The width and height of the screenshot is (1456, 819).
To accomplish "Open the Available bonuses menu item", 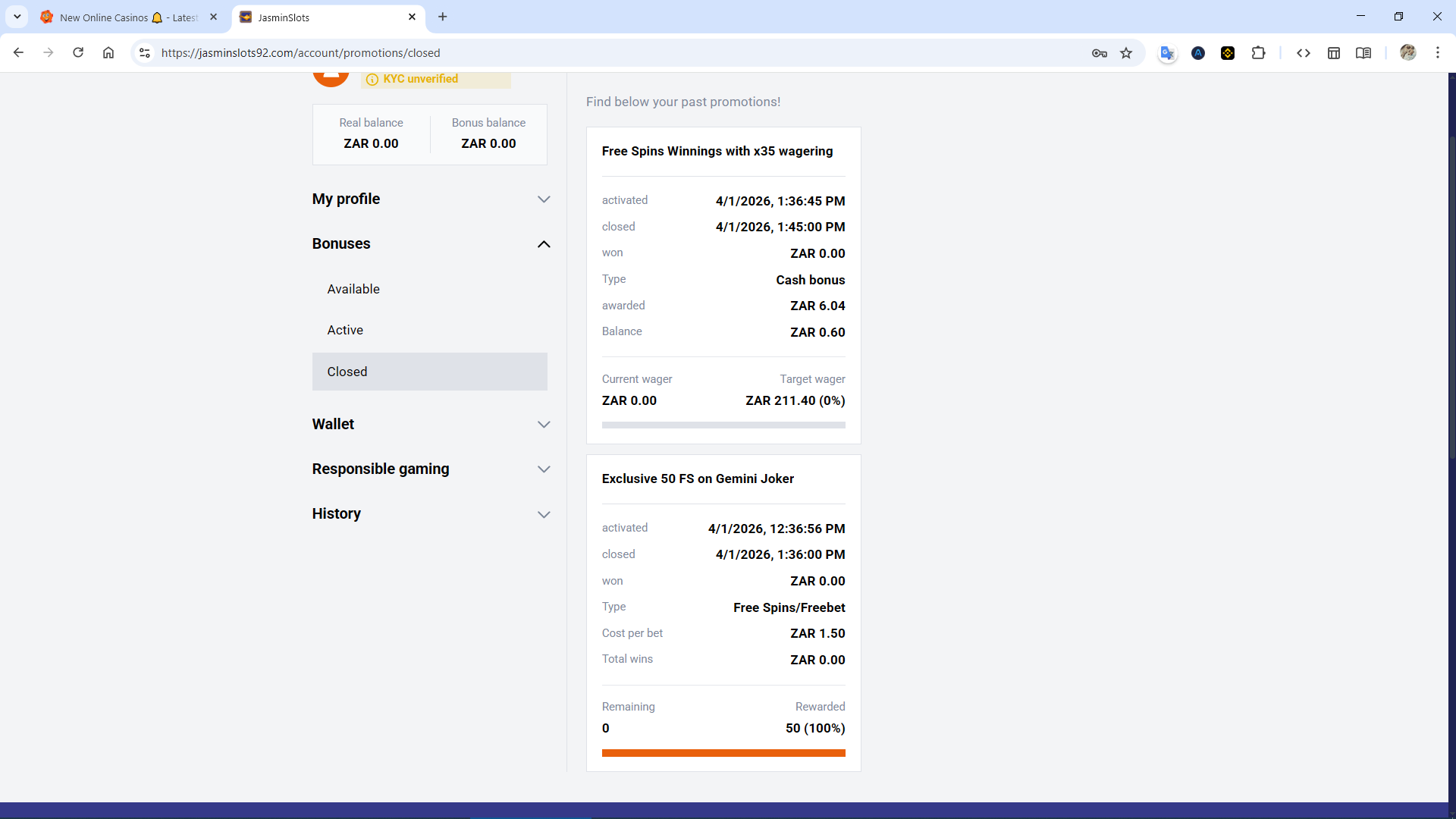I will pyautogui.click(x=353, y=289).
